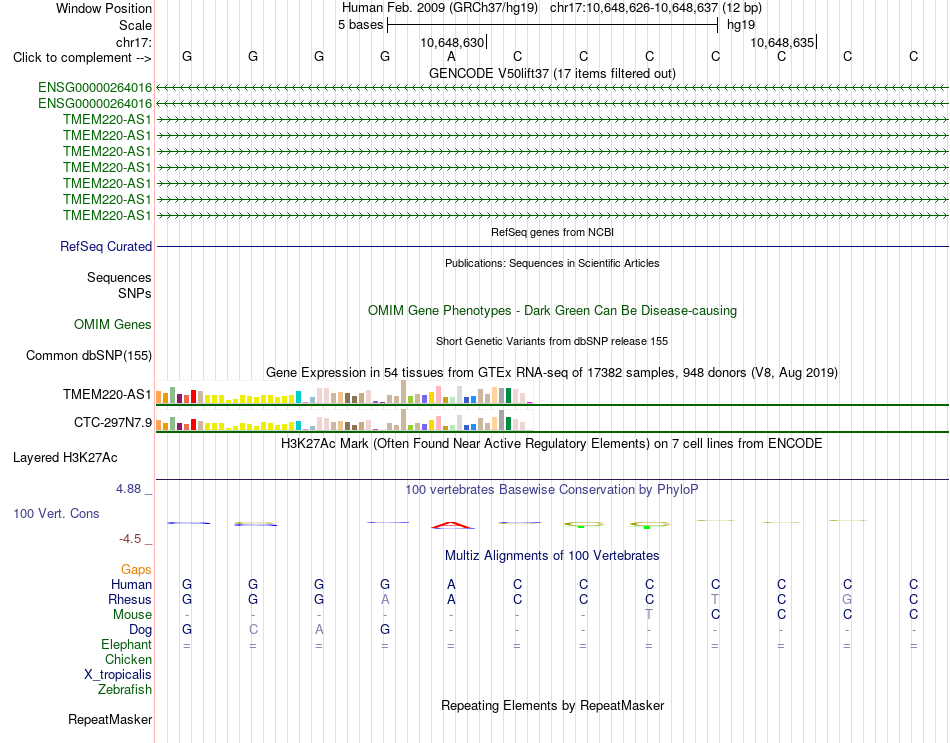Select the Chicken alignment row label
950x743 pixels.
128,659
